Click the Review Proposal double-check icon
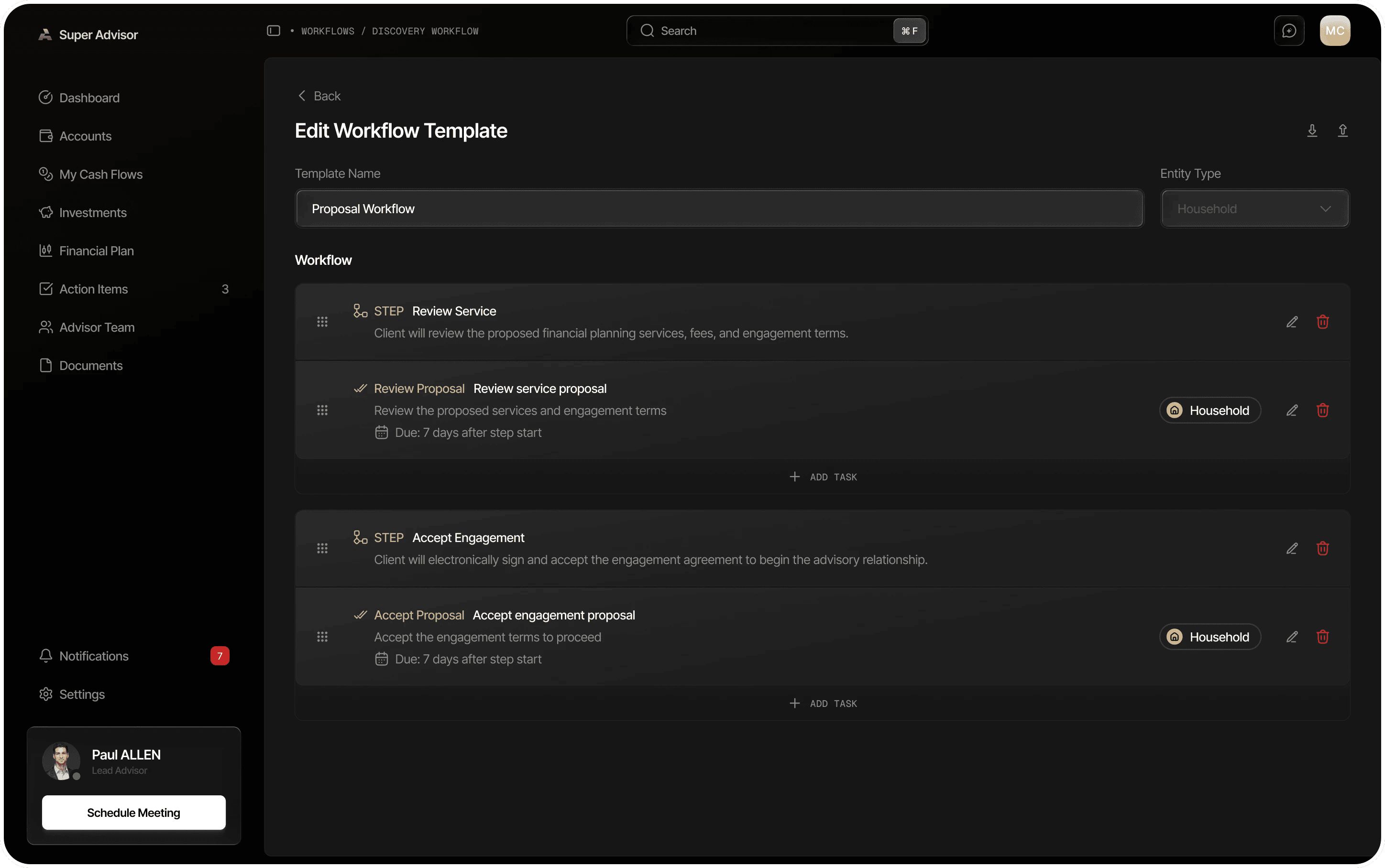Image resolution: width=1385 pixels, height=868 pixels. 360,389
